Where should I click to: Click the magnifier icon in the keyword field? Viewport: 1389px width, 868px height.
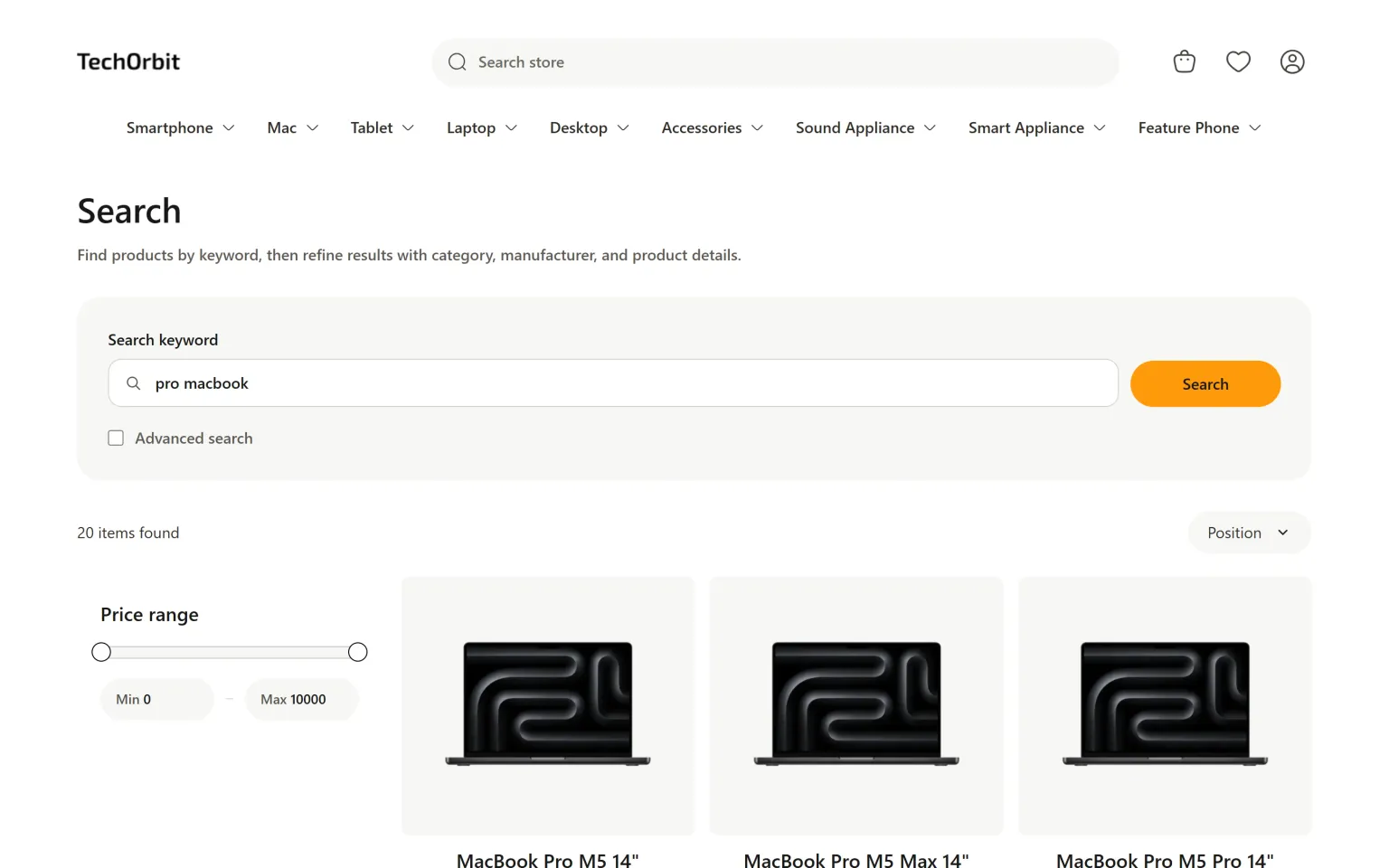pyautogui.click(x=133, y=383)
